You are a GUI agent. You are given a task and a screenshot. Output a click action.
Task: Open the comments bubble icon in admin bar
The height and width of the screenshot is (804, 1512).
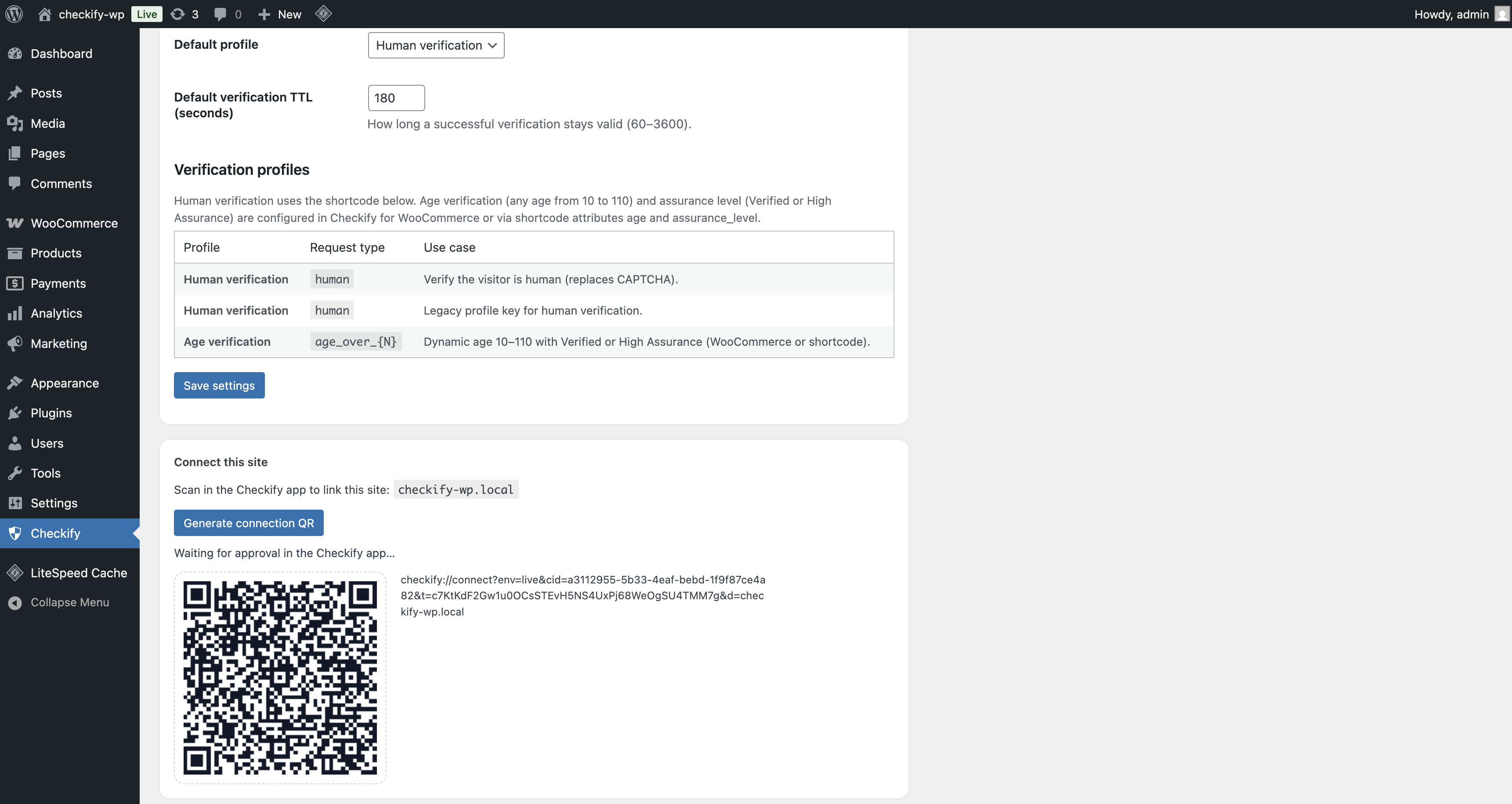[x=220, y=14]
